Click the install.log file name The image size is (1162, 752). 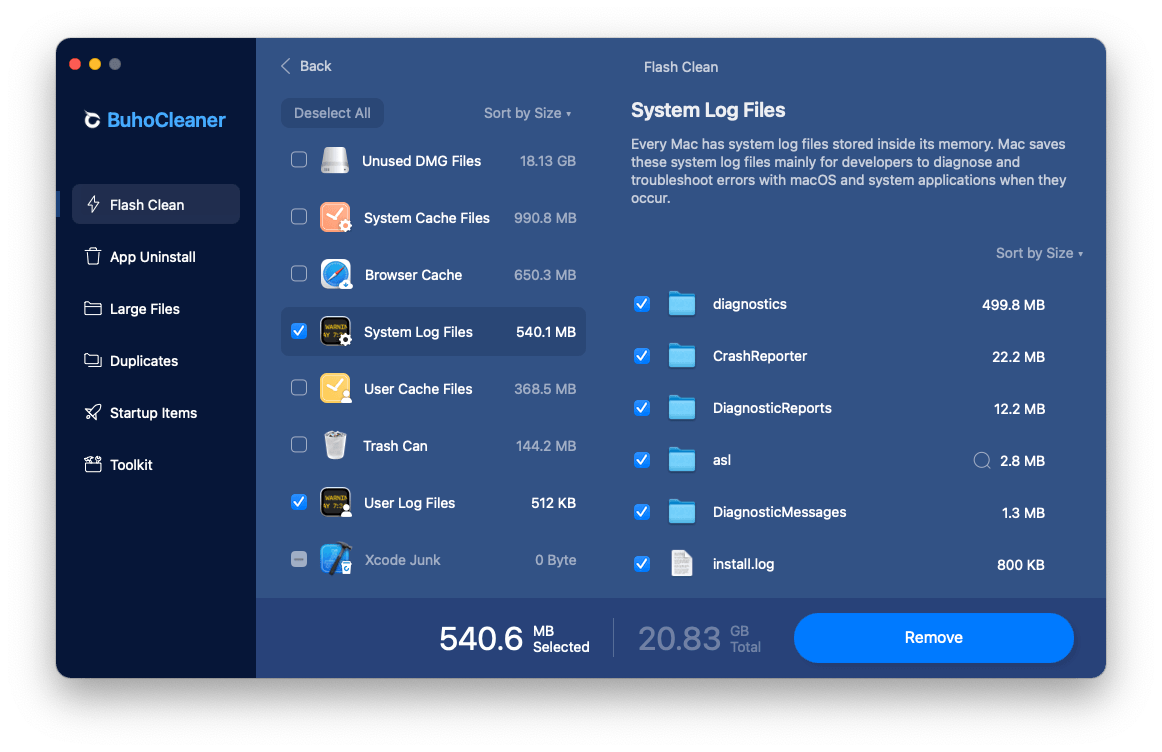pyautogui.click(x=743, y=564)
